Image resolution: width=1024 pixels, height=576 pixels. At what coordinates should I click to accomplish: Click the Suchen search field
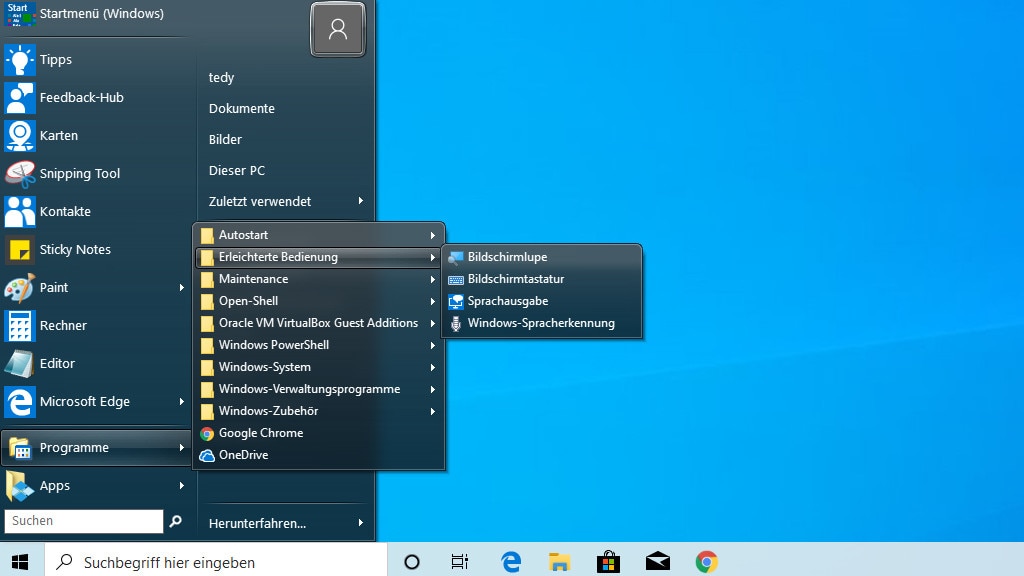[83, 521]
